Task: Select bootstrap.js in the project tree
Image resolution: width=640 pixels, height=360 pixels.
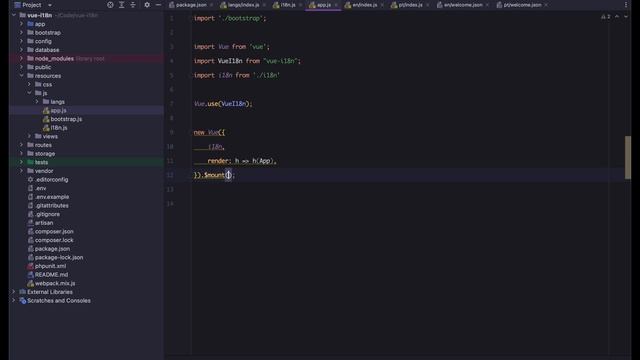Action: coord(66,119)
